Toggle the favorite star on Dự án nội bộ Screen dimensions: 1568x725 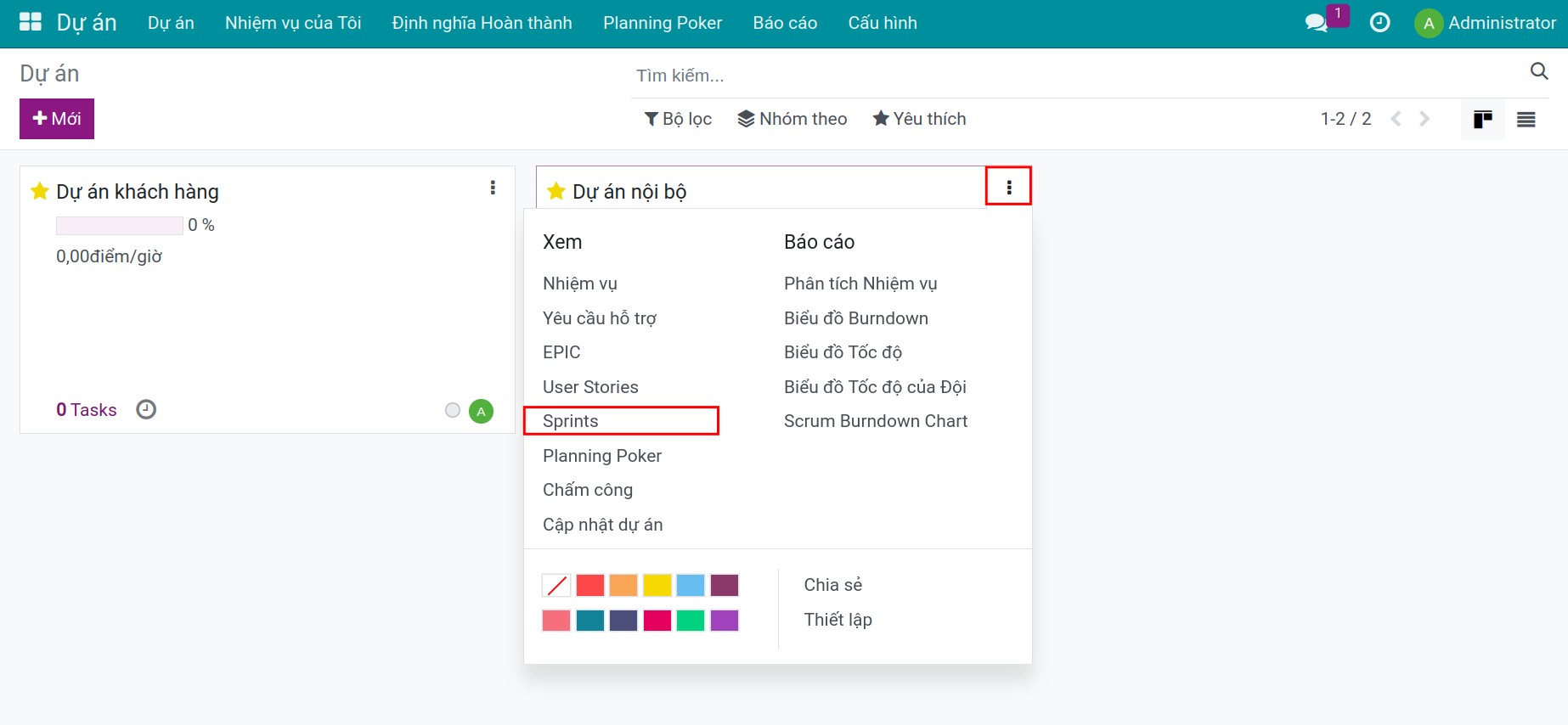(x=556, y=191)
